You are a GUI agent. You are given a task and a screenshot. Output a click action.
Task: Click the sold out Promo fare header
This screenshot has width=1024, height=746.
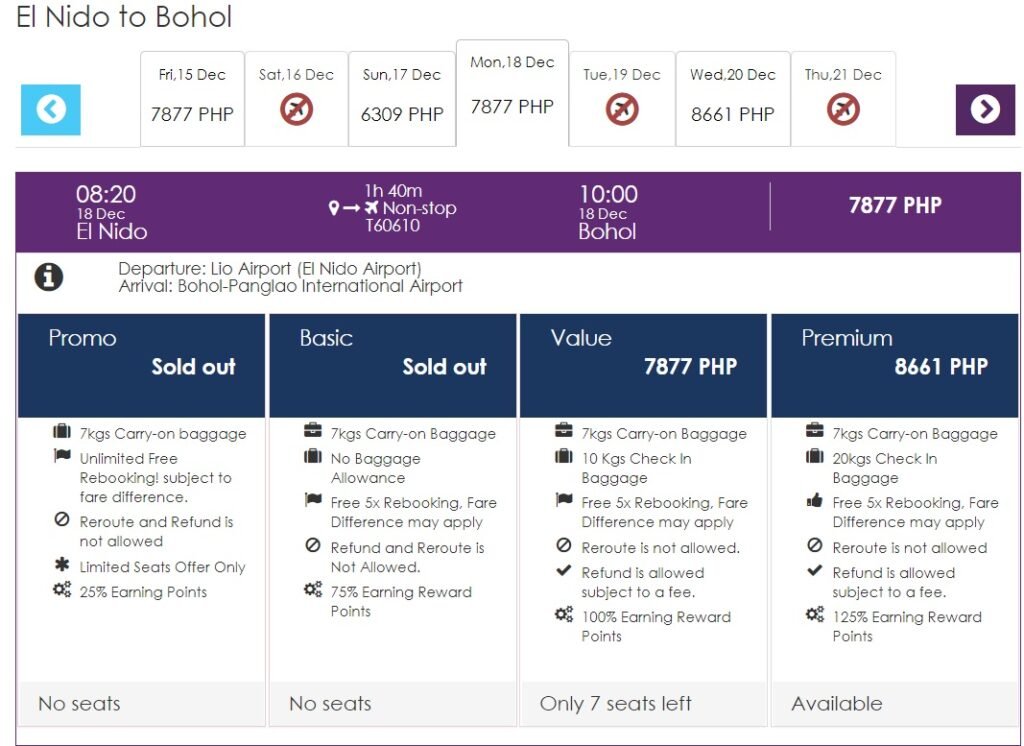point(142,365)
